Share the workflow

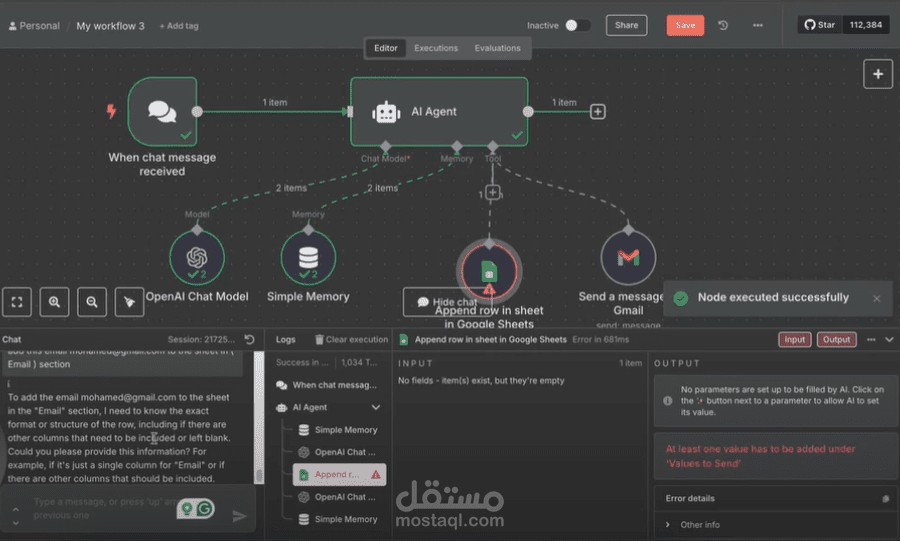[626, 25]
